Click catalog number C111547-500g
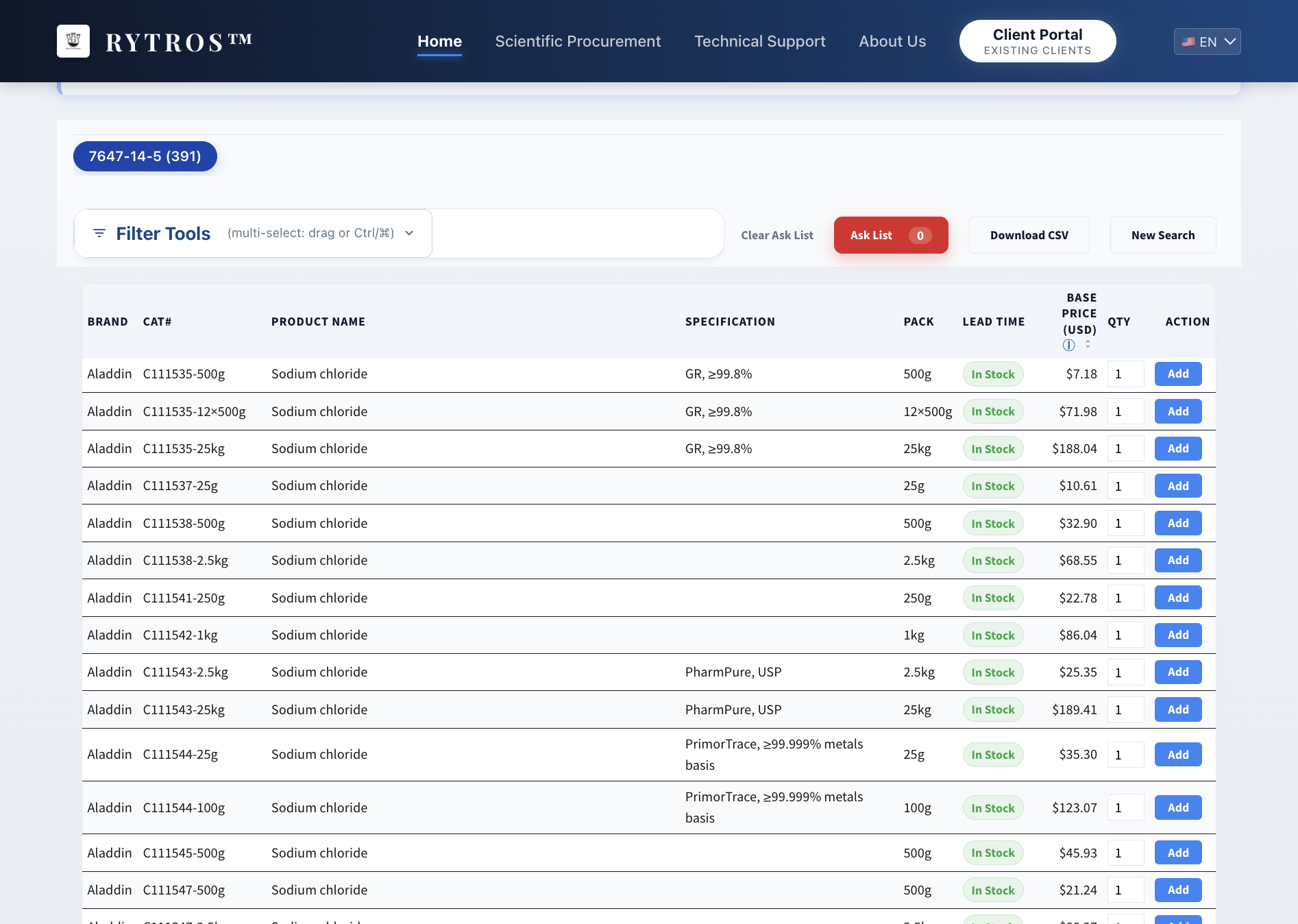The width and height of the screenshot is (1298, 924). (184, 890)
